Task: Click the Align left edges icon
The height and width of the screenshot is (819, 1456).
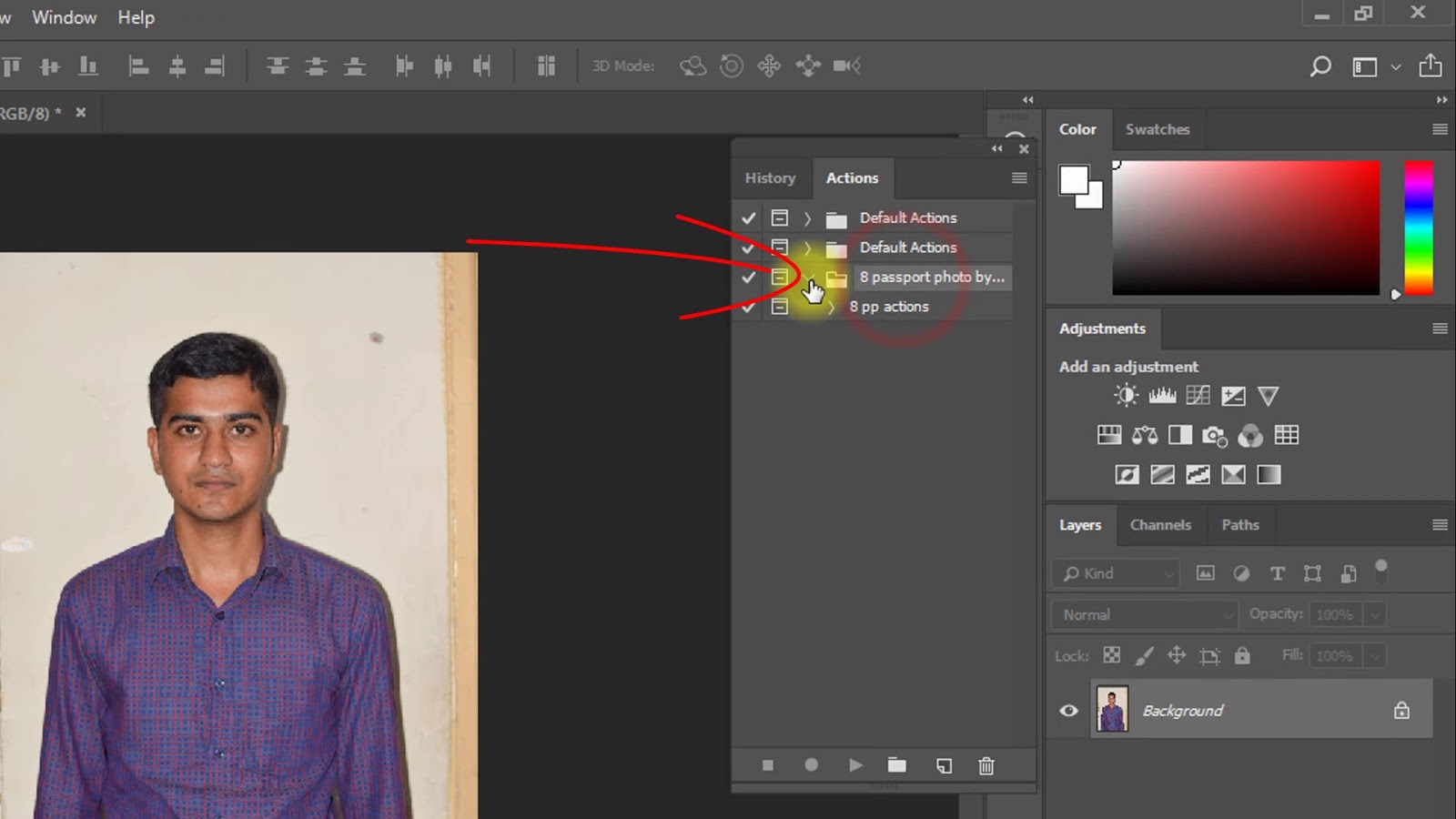Action: [x=138, y=66]
